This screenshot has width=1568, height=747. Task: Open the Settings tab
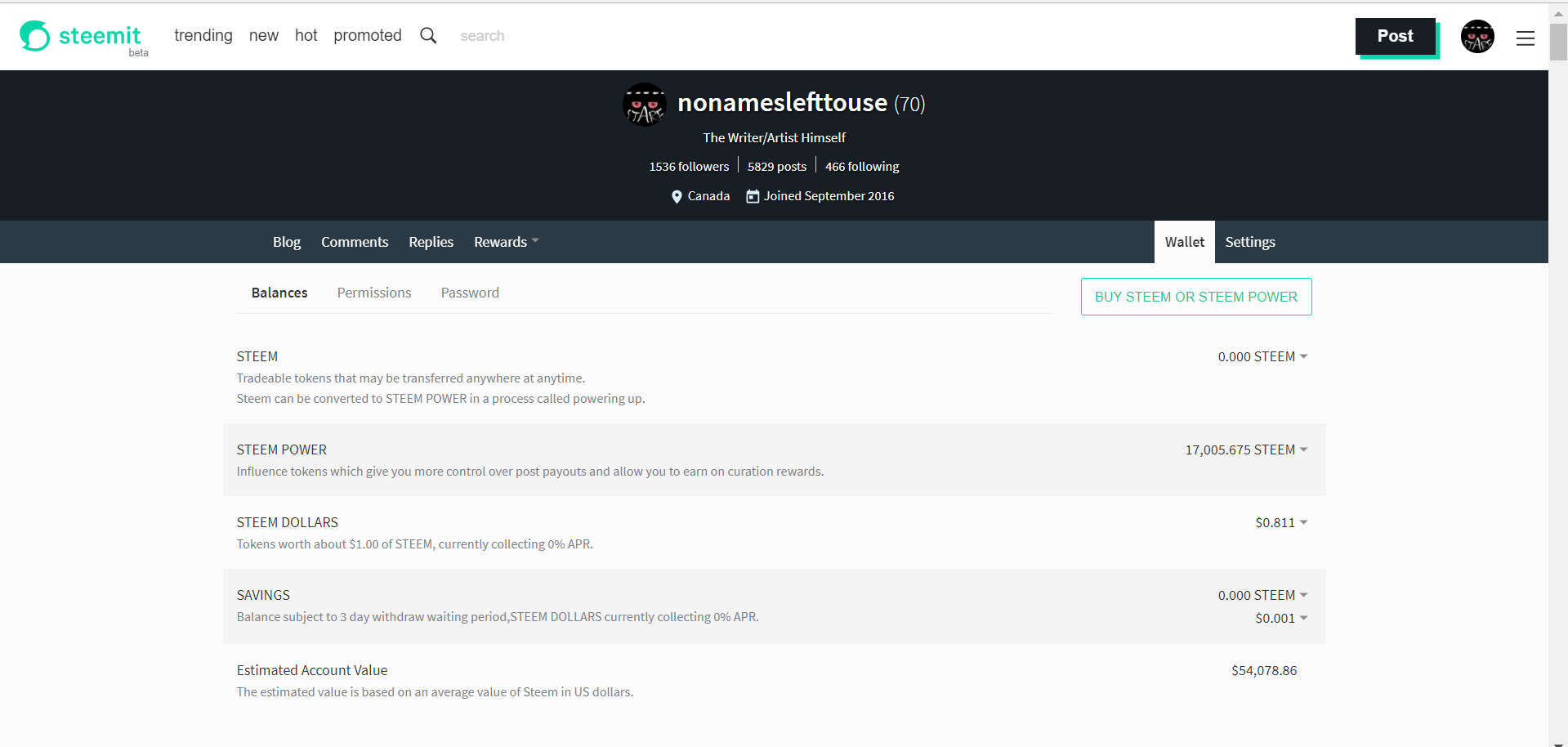tap(1250, 242)
